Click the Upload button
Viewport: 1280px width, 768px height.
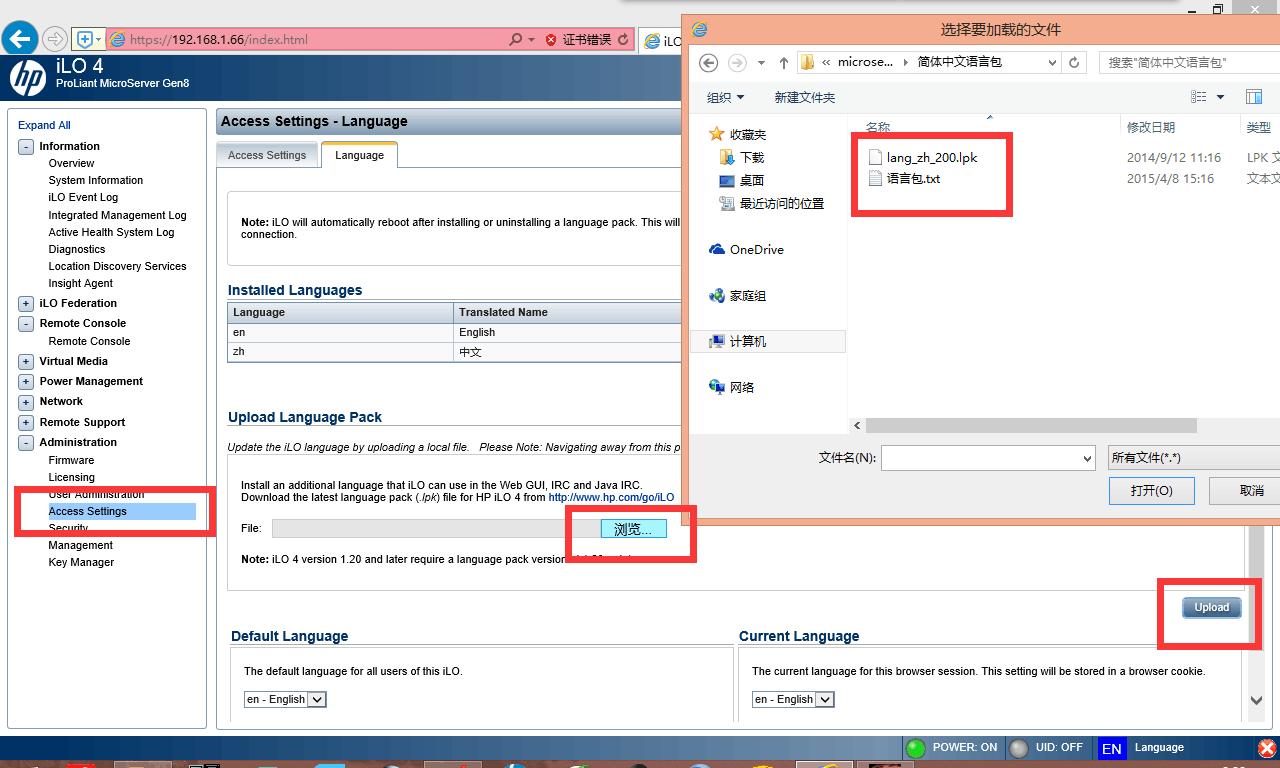tap(1212, 607)
